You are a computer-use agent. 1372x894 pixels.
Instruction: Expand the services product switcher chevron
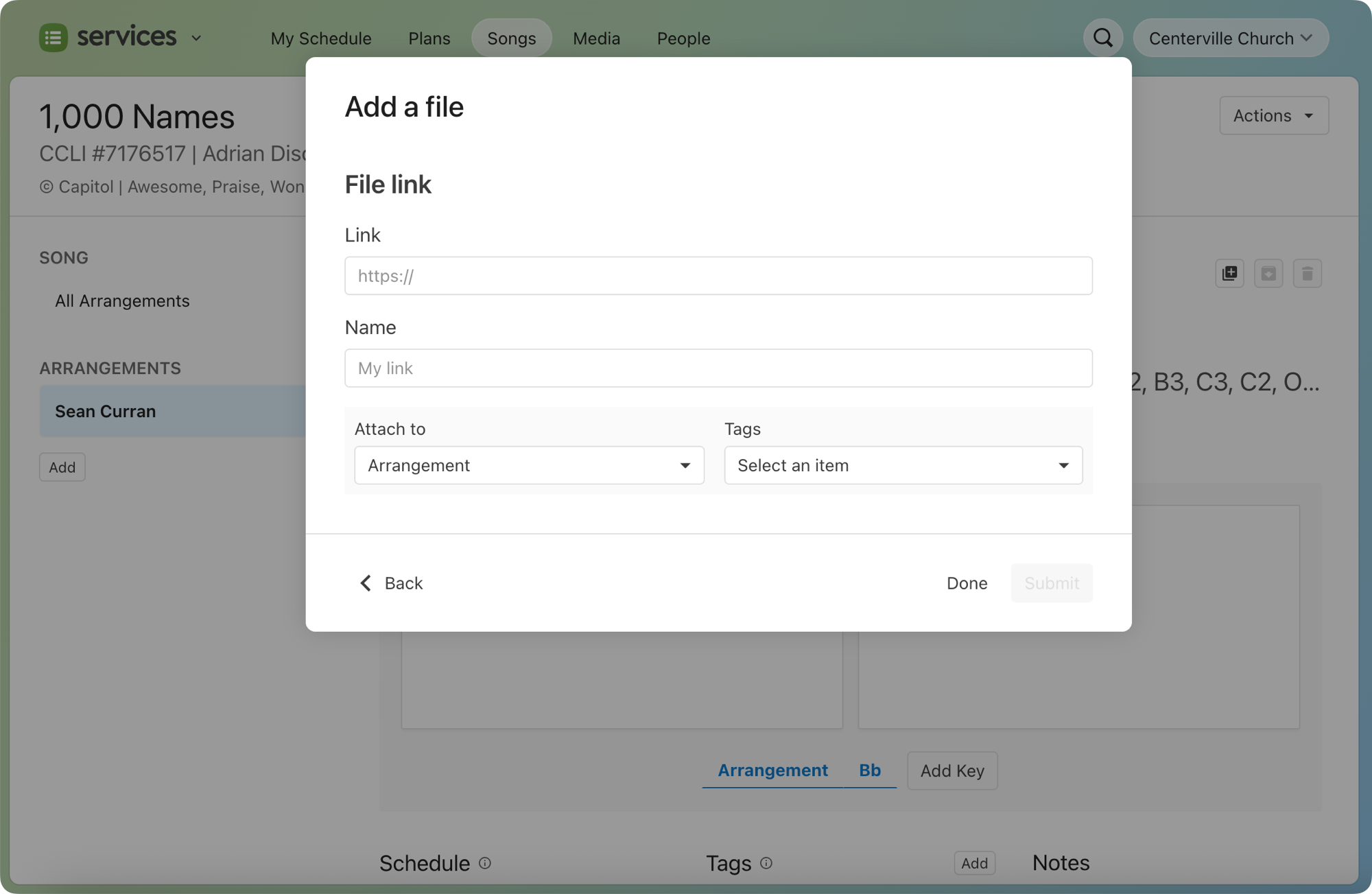[x=196, y=38]
